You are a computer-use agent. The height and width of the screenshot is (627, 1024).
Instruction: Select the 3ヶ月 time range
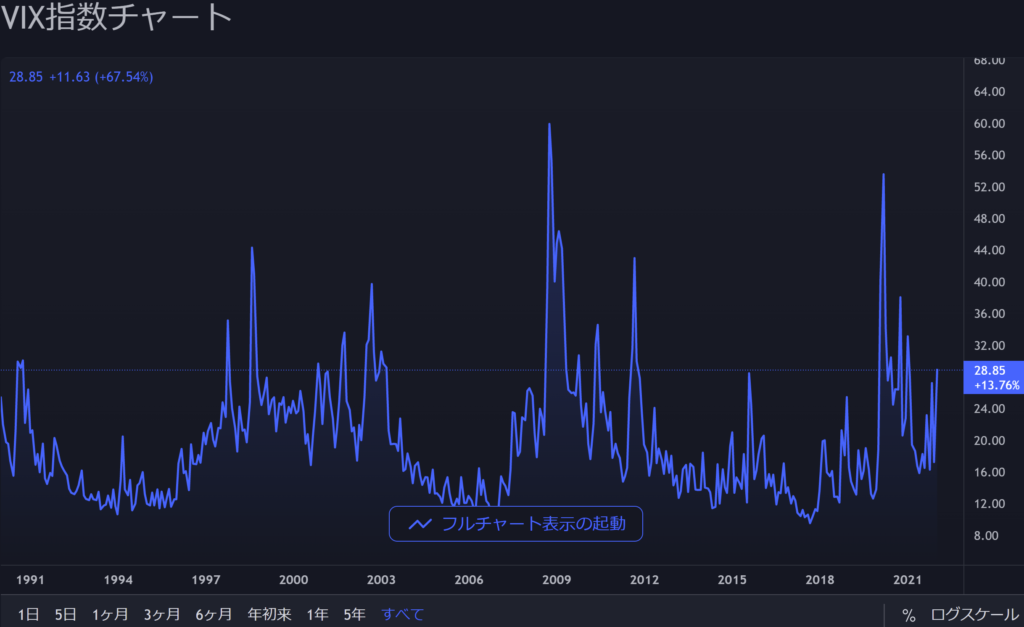(x=161, y=615)
